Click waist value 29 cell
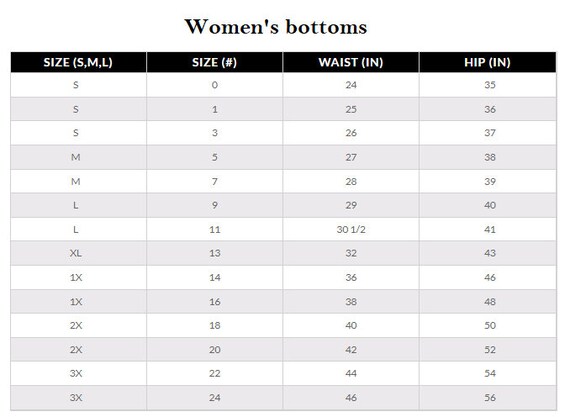The height and width of the screenshot is (417, 570). click(351, 205)
